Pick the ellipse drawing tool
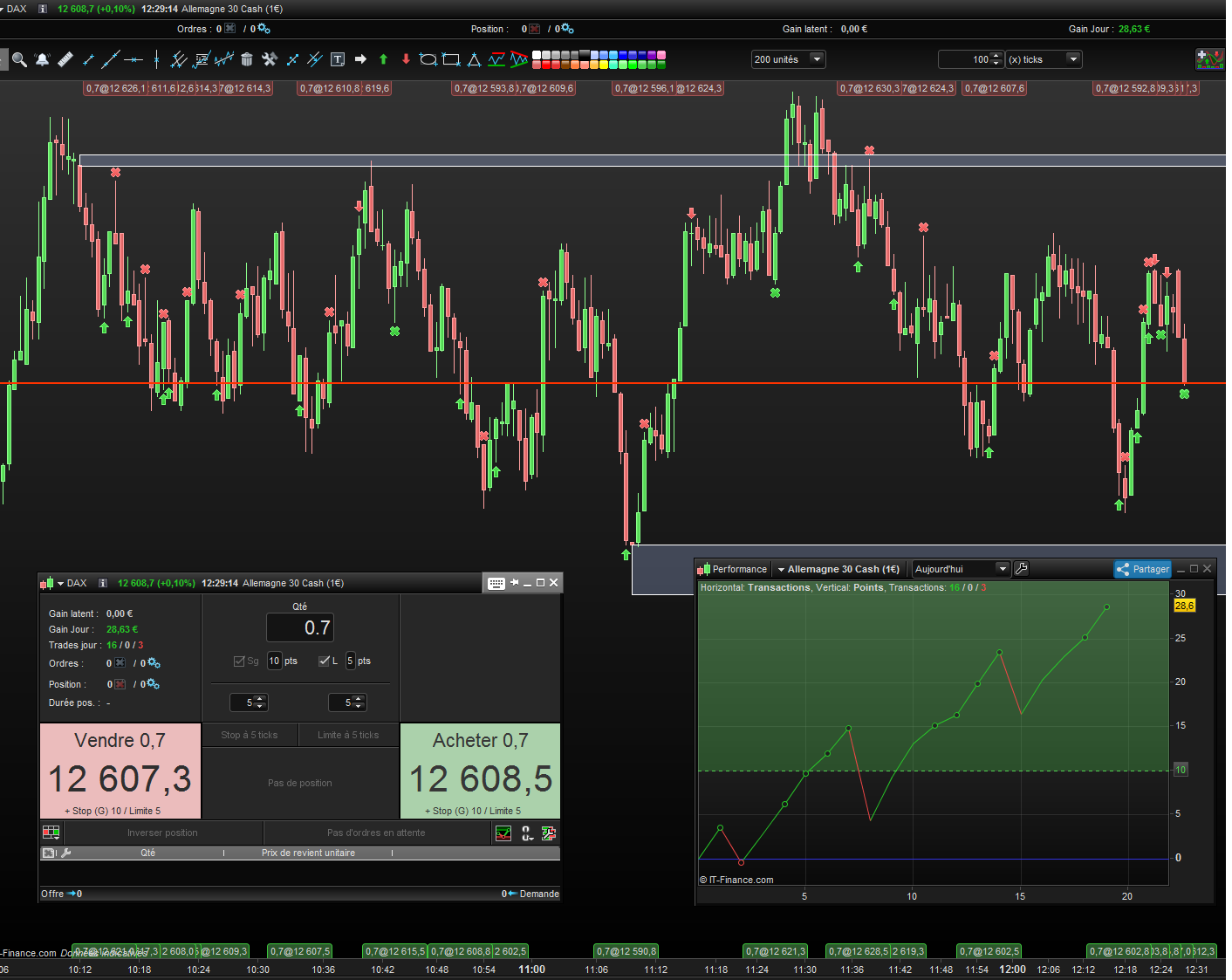Viewport: 1232px width, 980px height. point(428,59)
